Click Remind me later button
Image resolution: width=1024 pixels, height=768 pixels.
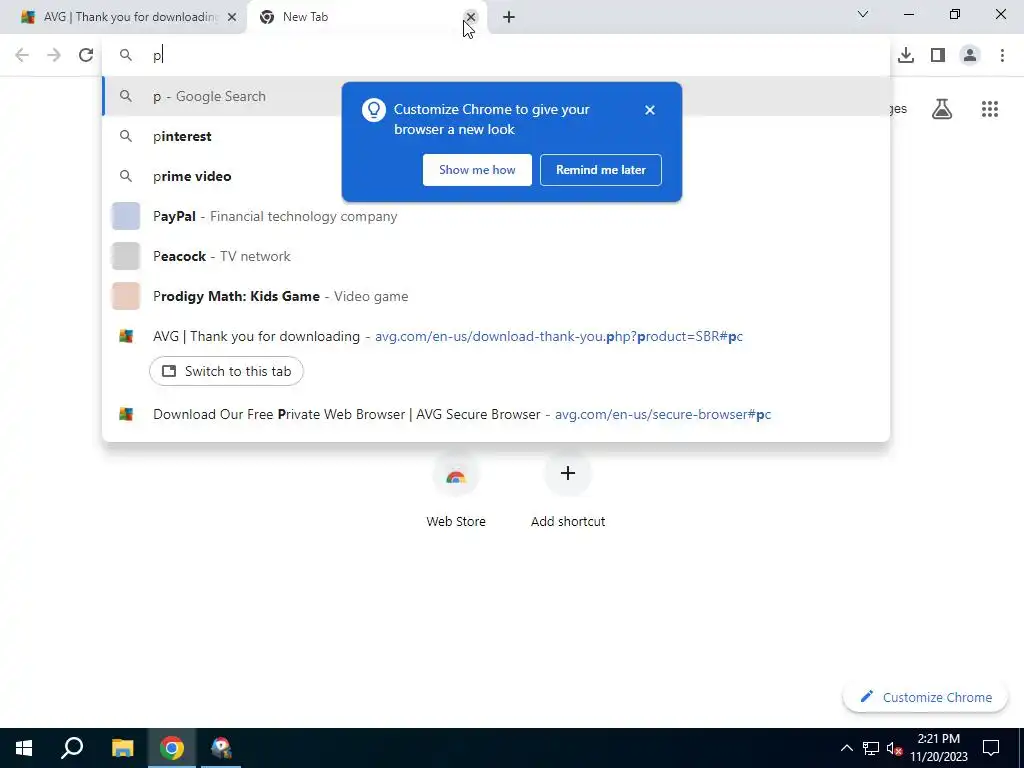point(601,170)
